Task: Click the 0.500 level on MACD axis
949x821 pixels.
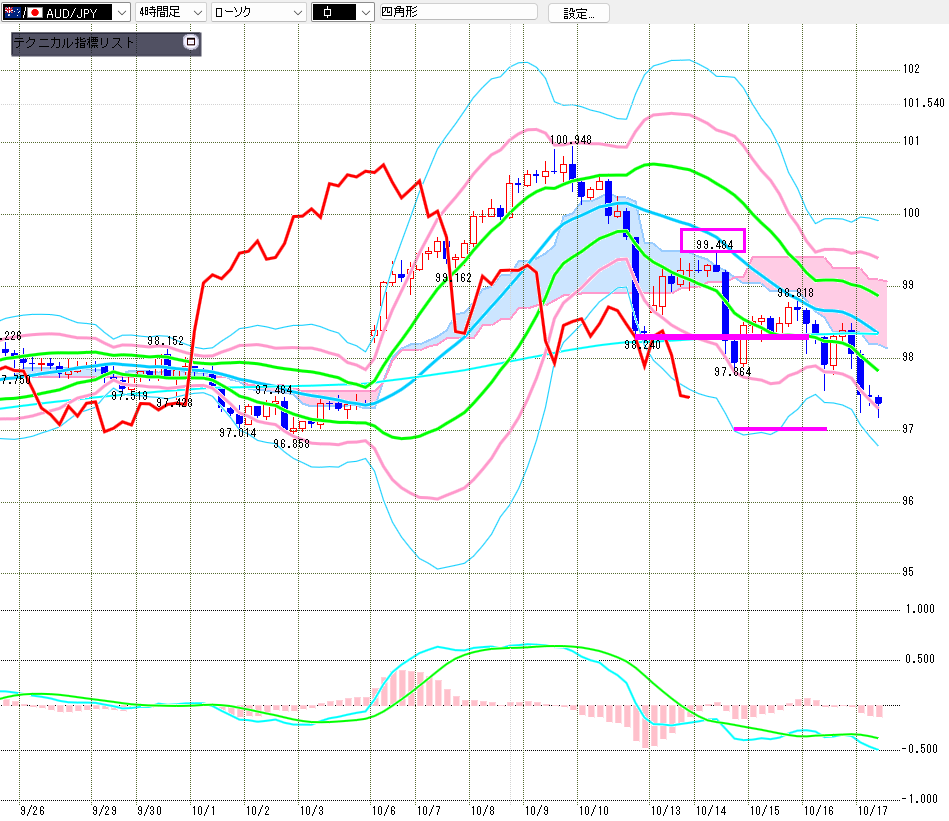Action: (919, 658)
